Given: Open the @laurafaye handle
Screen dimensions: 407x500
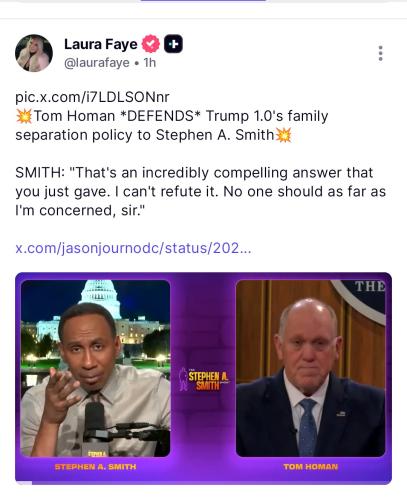Looking at the screenshot, I should tap(97, 63).
